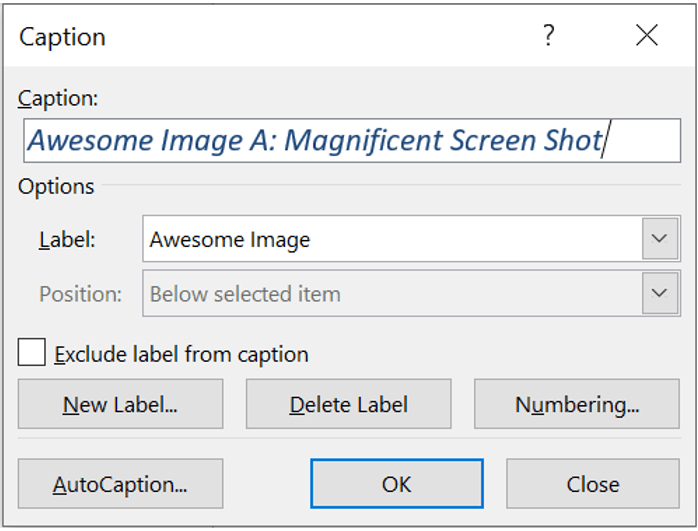Click the Caption dialog title bar
Viewport: 698px width, 531px height.
click(250, 37)
